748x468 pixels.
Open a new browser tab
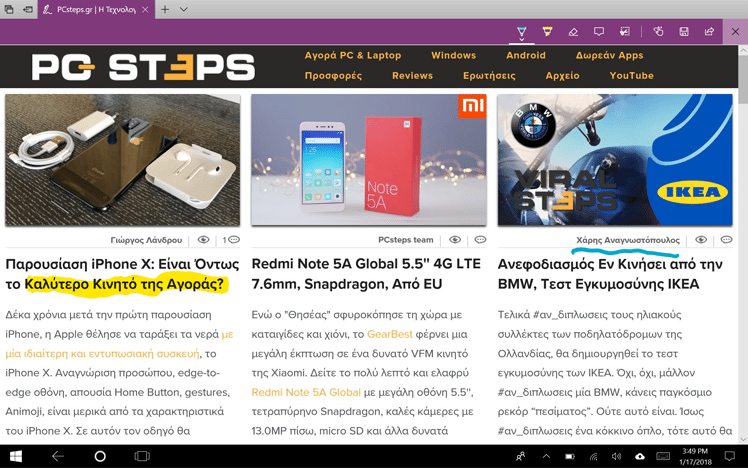(165, 9)
